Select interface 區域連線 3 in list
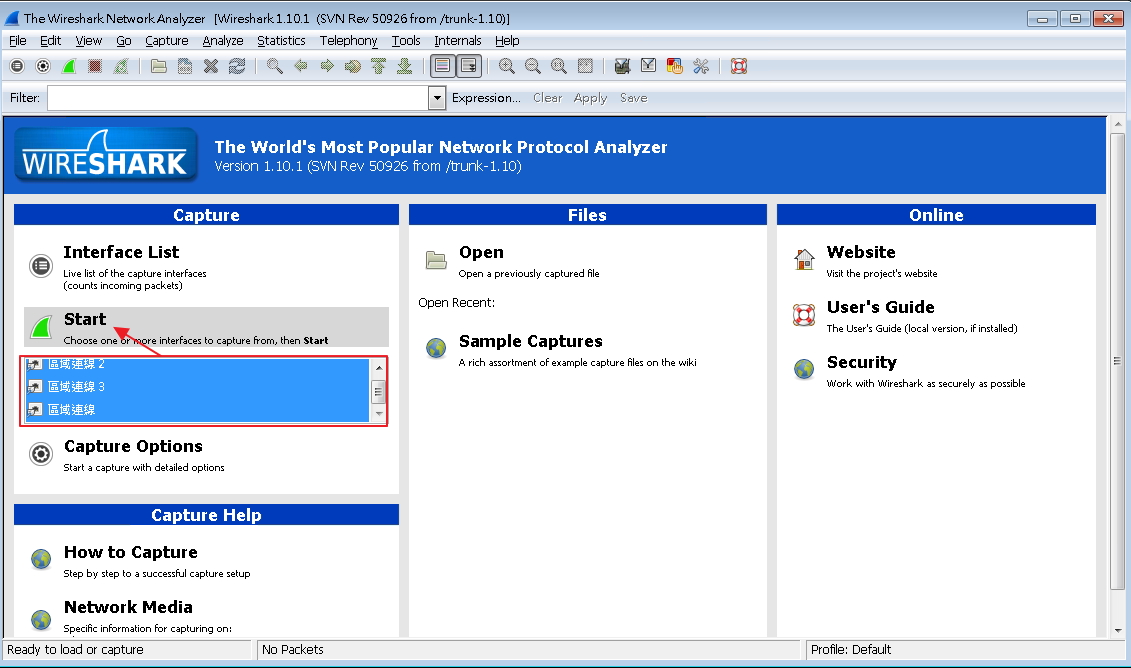This screenshot has height=668, width=1131. 198,387
